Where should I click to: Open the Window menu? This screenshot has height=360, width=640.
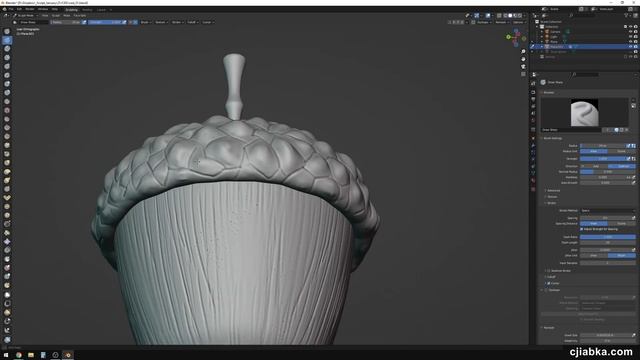click(x=43, y=9)
